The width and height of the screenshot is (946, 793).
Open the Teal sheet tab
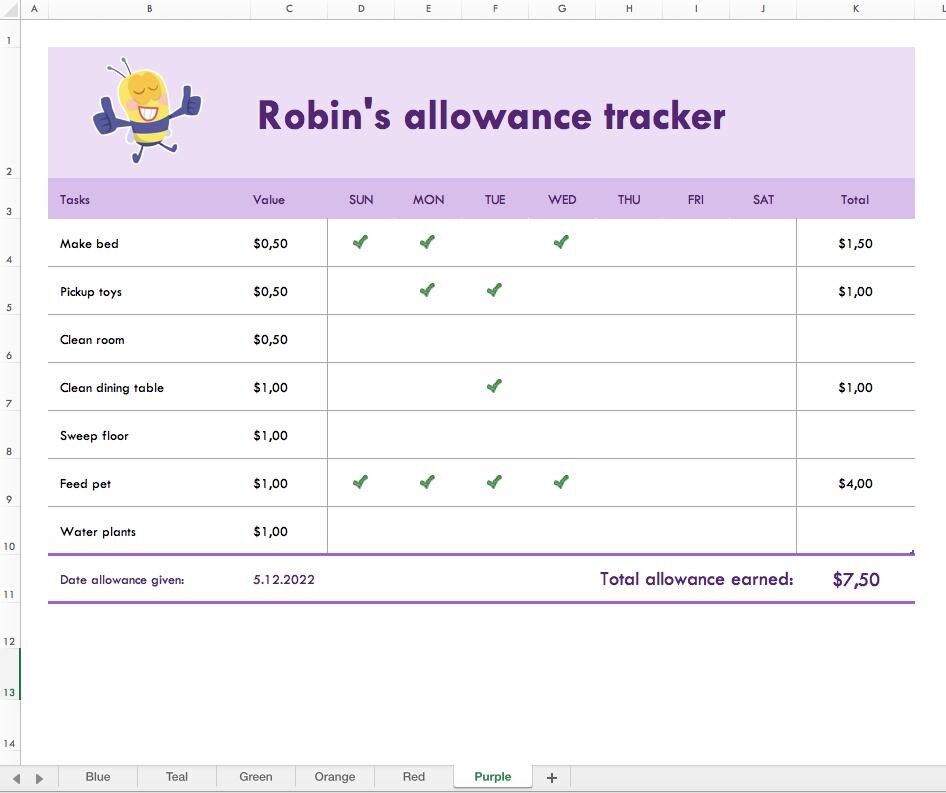point(176,776)
